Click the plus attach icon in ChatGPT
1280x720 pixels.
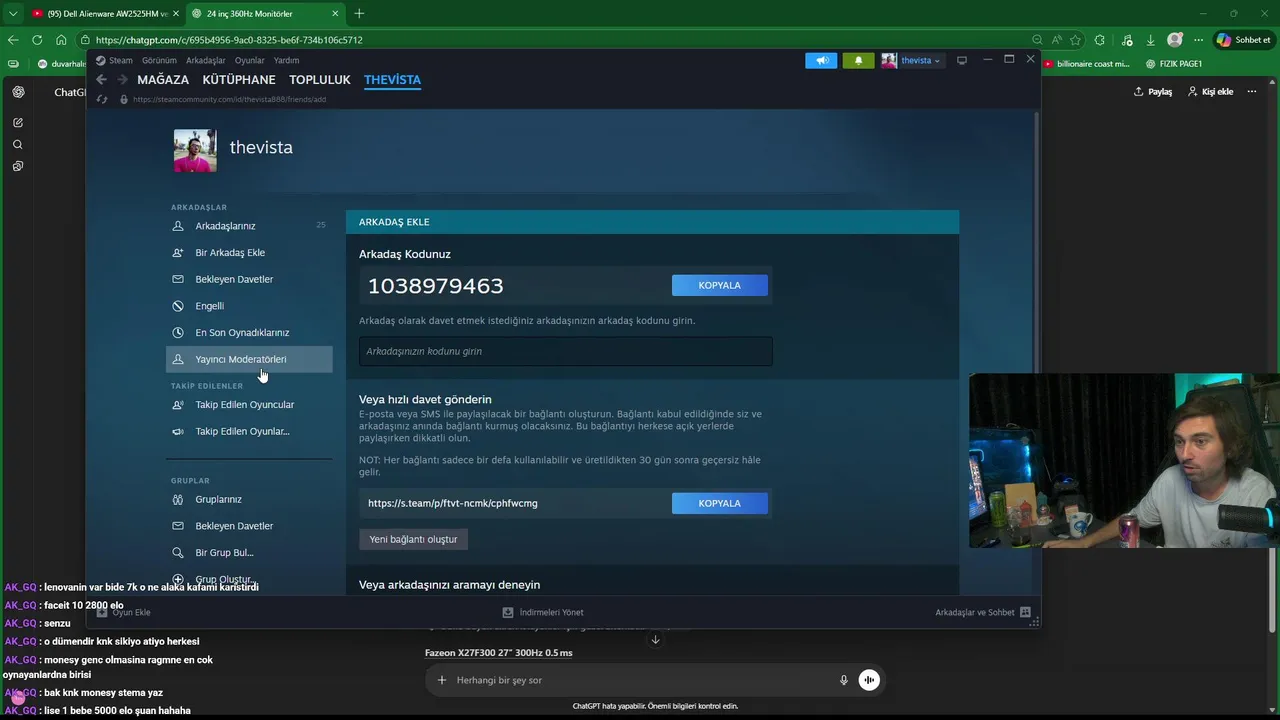tap(442, 680)
